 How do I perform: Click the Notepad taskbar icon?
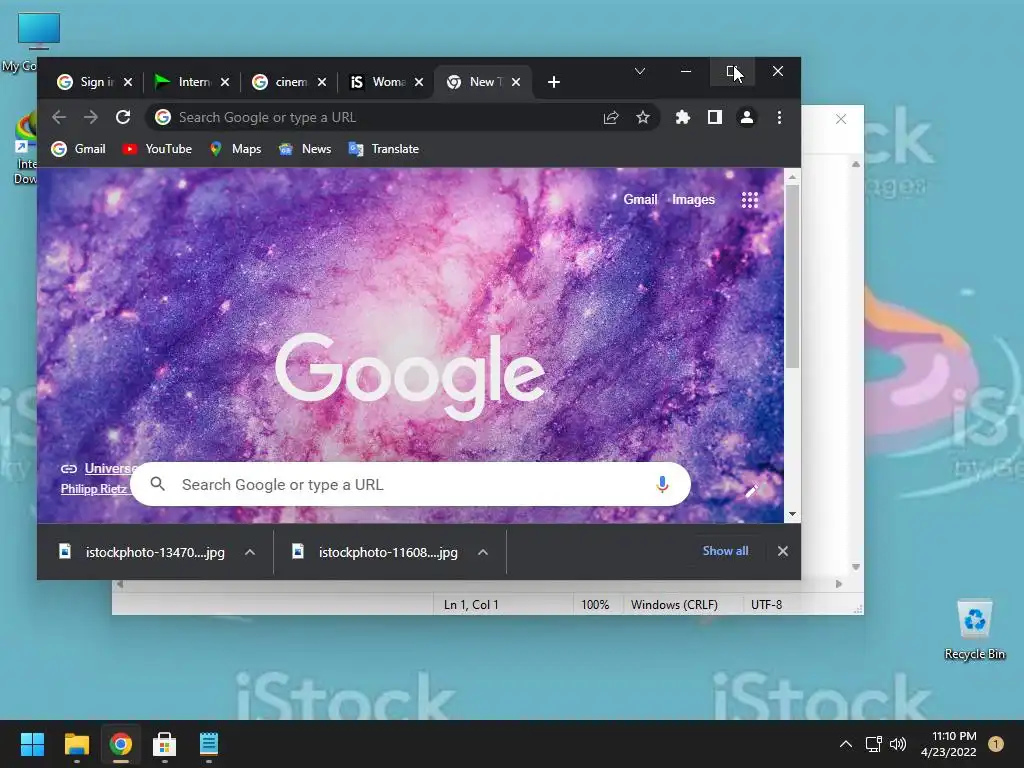[x=208, y=744]
